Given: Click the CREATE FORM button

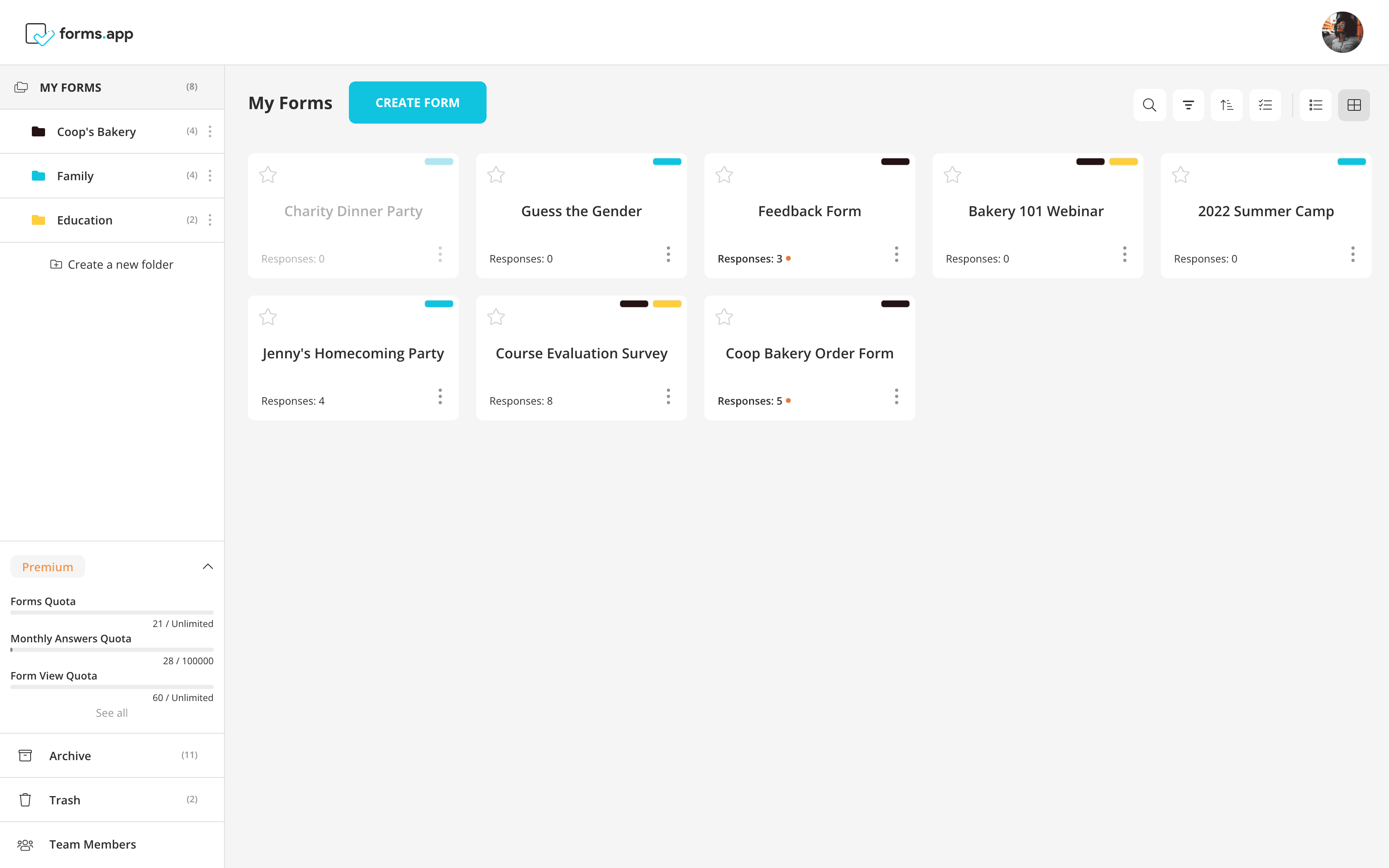Looking at the screenshot, I should [418, 102].
